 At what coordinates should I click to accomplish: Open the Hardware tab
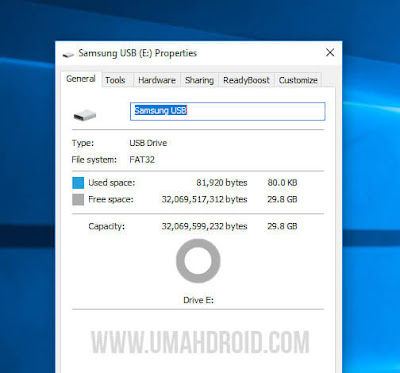(x=157, y=80)
